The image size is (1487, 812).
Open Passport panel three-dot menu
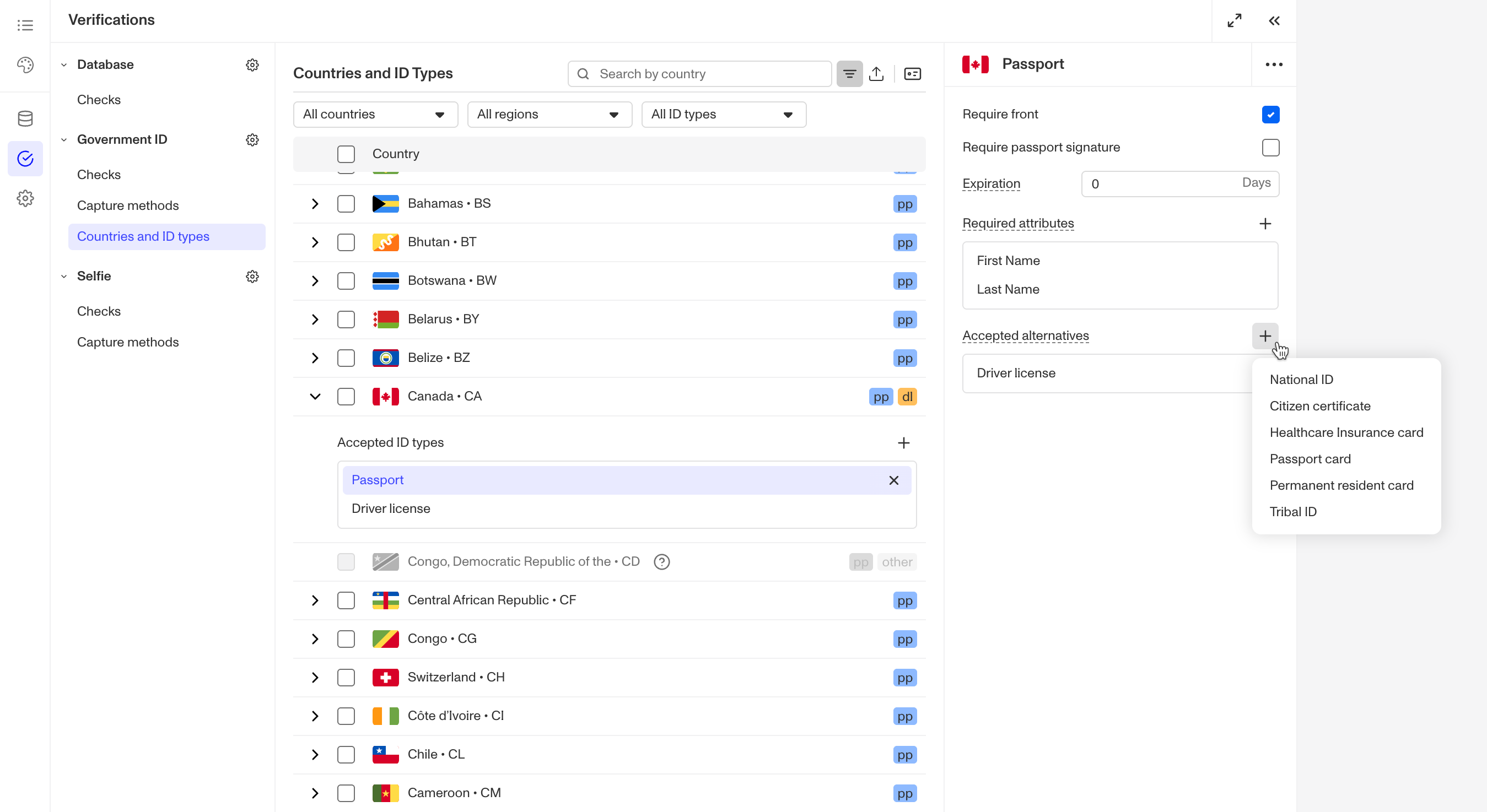(1273, 64)
